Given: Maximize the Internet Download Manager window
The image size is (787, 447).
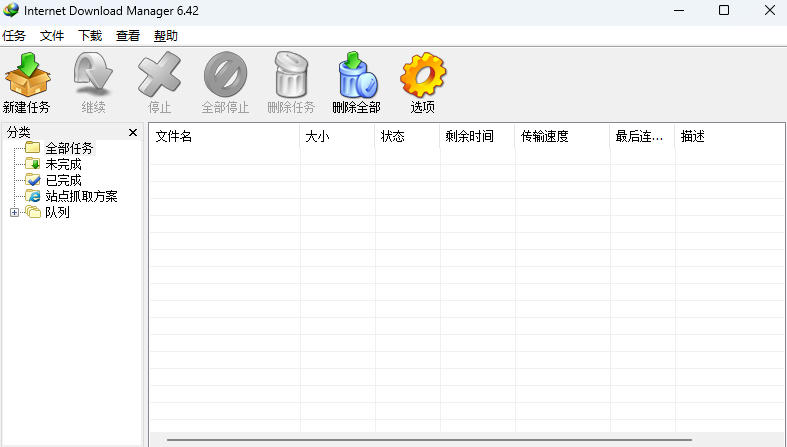Looking at the screenshot, I should point(724,11).
